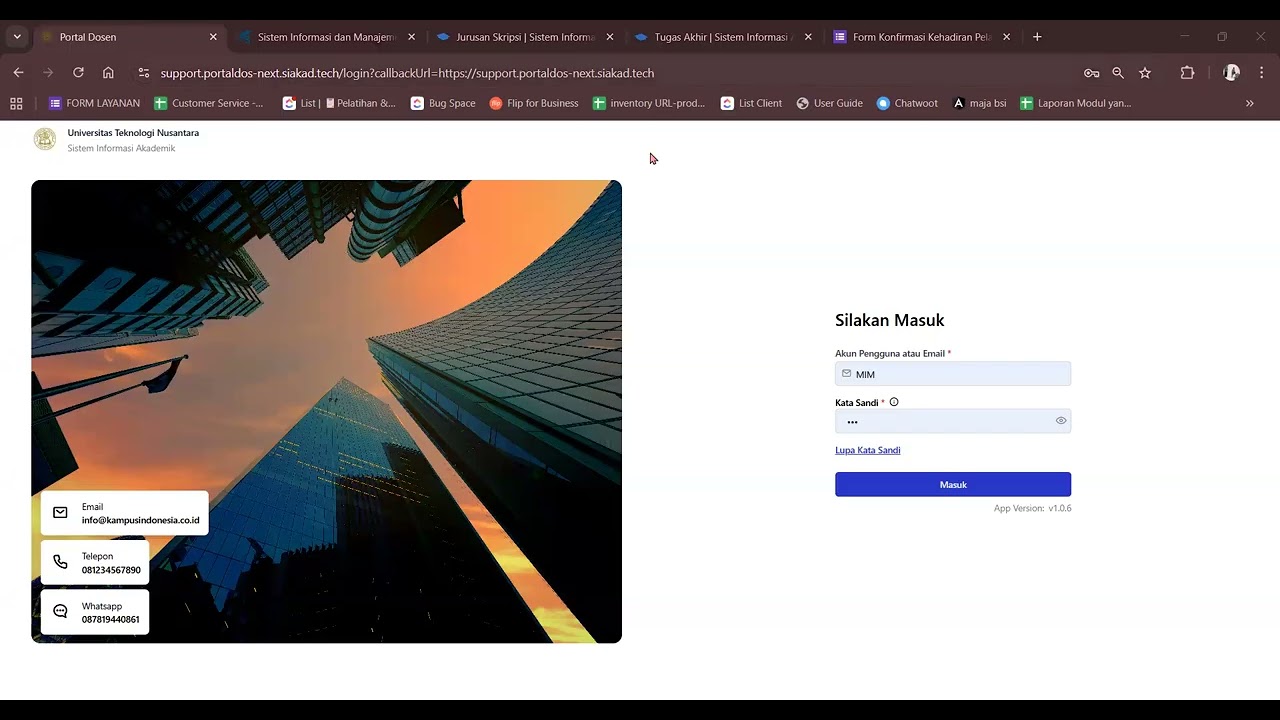Screen dimensions: 1280x720
Task: Switch to Sistem Informasi dan Manajemen tab
Action: pyautogui.click(x=328, y=37)
